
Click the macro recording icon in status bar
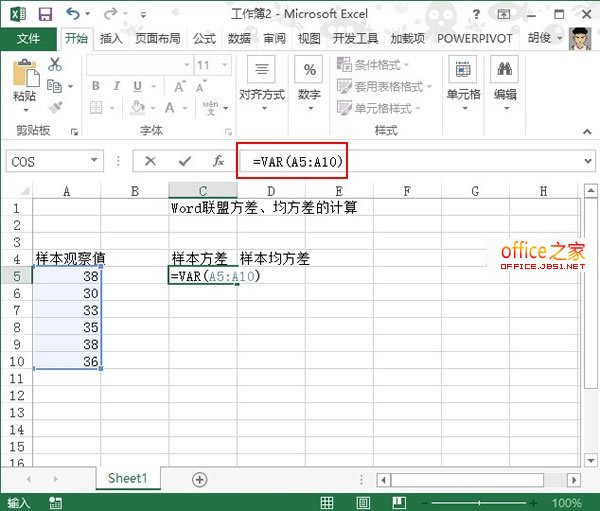(x=55, y=503)
